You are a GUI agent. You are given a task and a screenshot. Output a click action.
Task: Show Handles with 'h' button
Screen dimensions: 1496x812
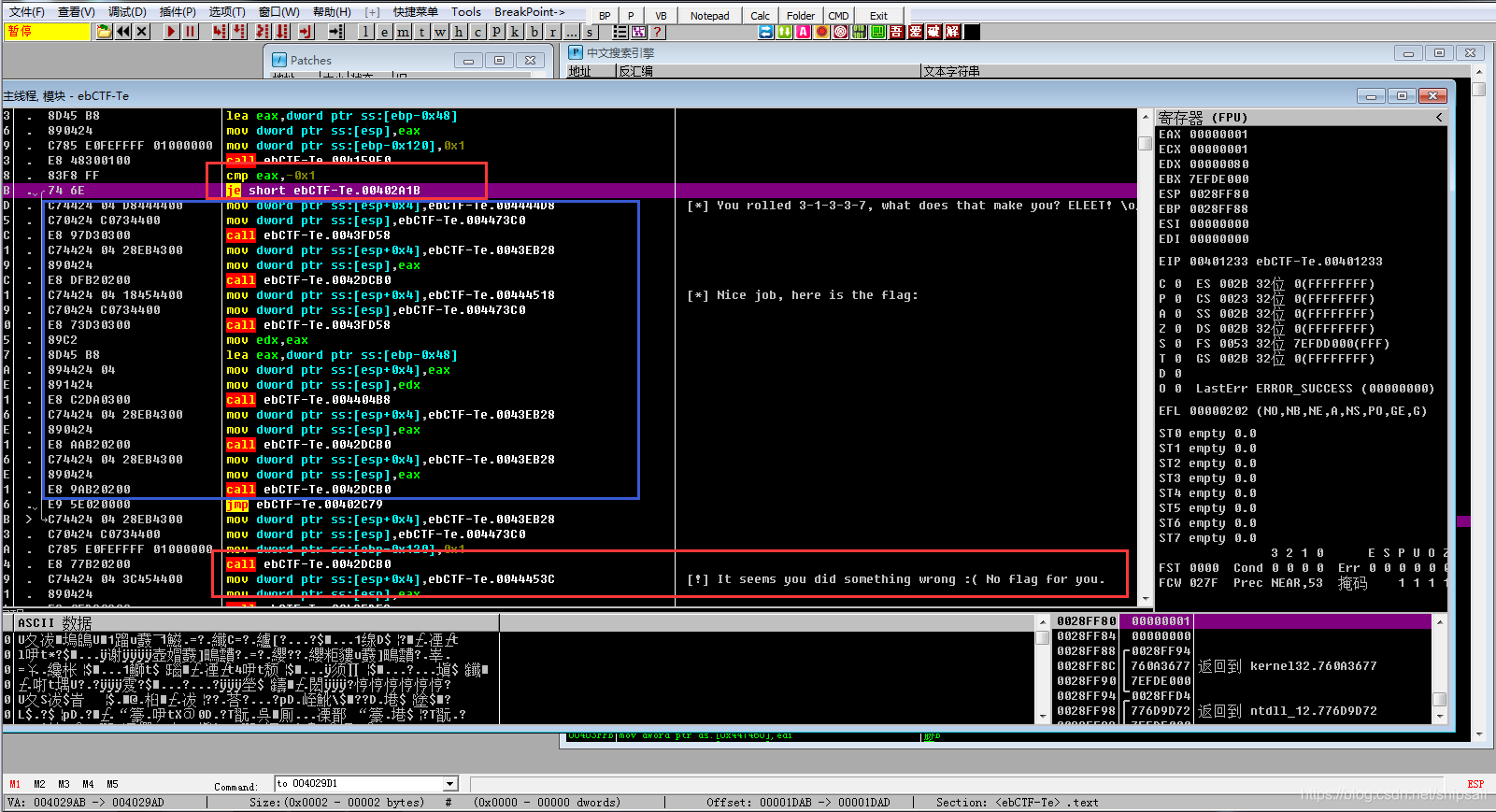pos(459,32)
